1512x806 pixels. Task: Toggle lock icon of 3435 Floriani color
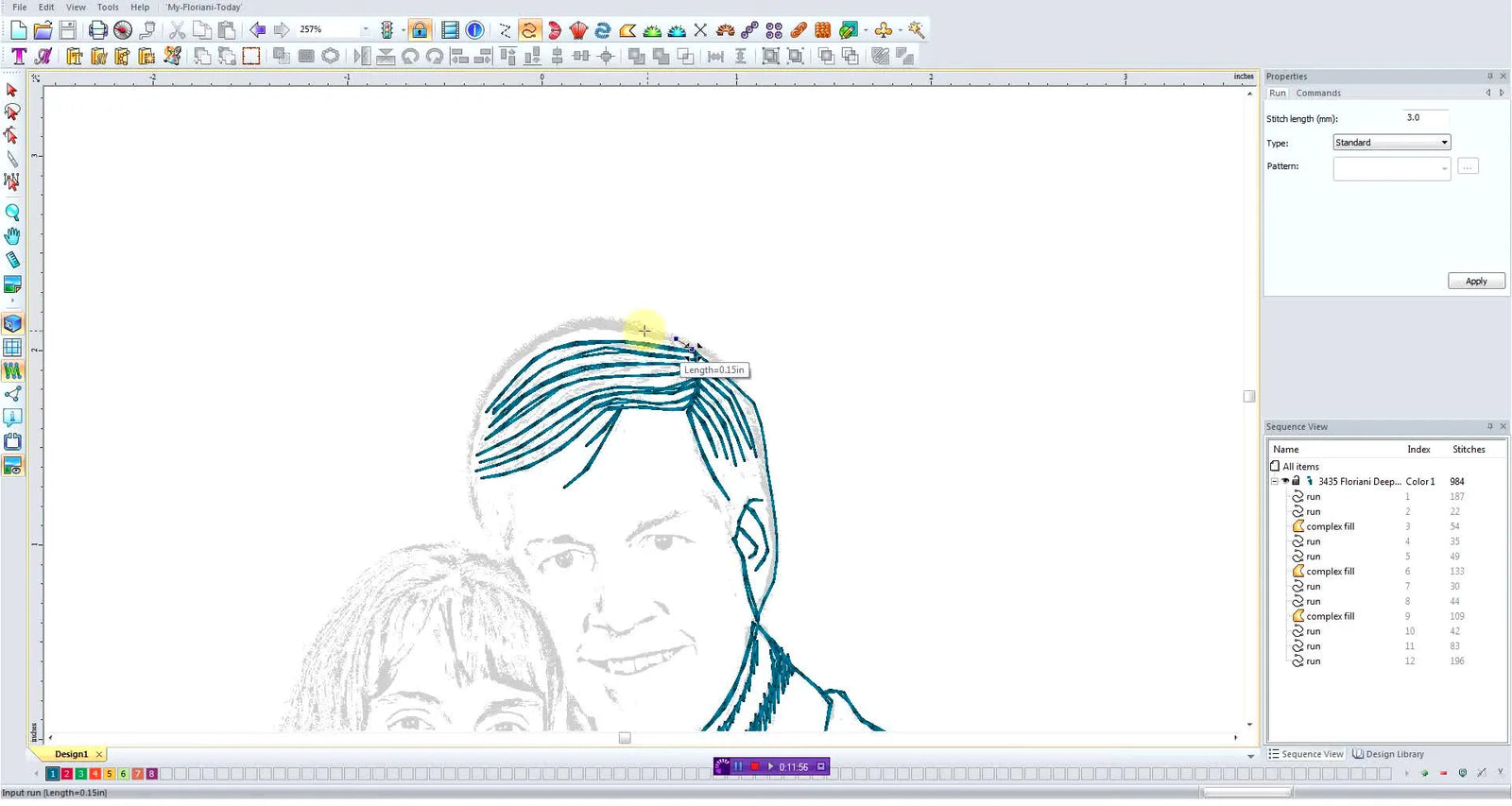tap(1297, 481)
